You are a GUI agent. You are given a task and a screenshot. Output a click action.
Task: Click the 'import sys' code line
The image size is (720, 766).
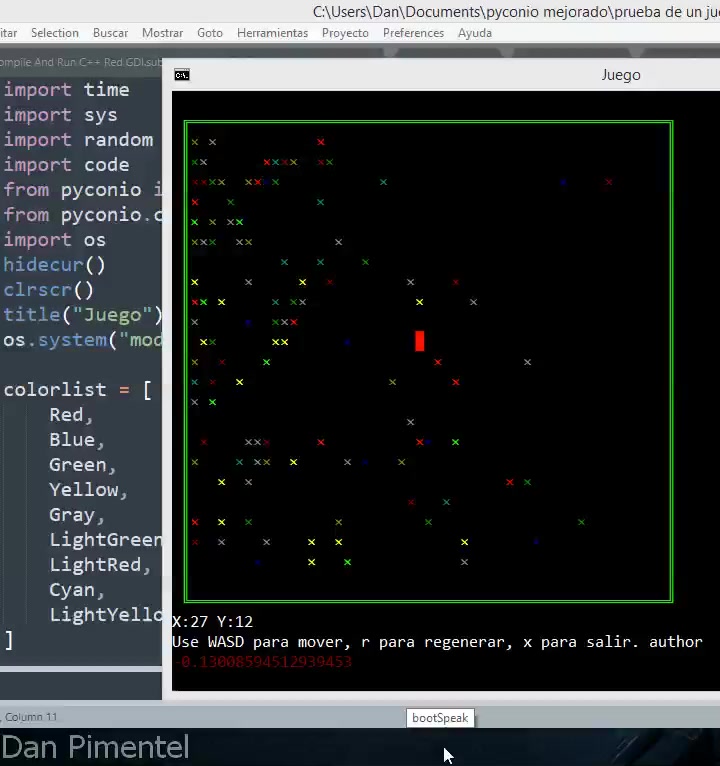tap(61, 115)
